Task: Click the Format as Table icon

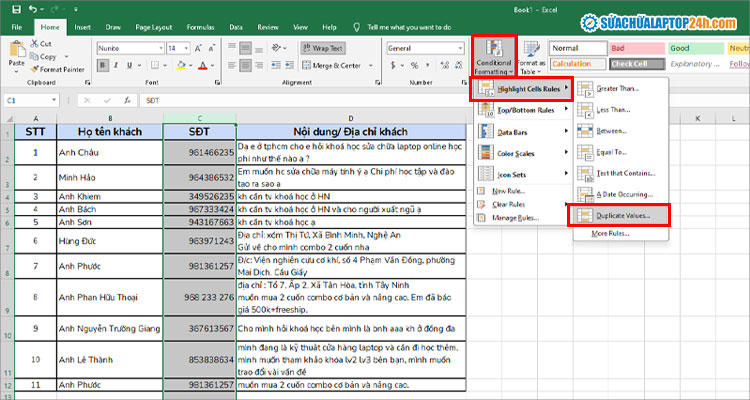Action: point(531,55)
